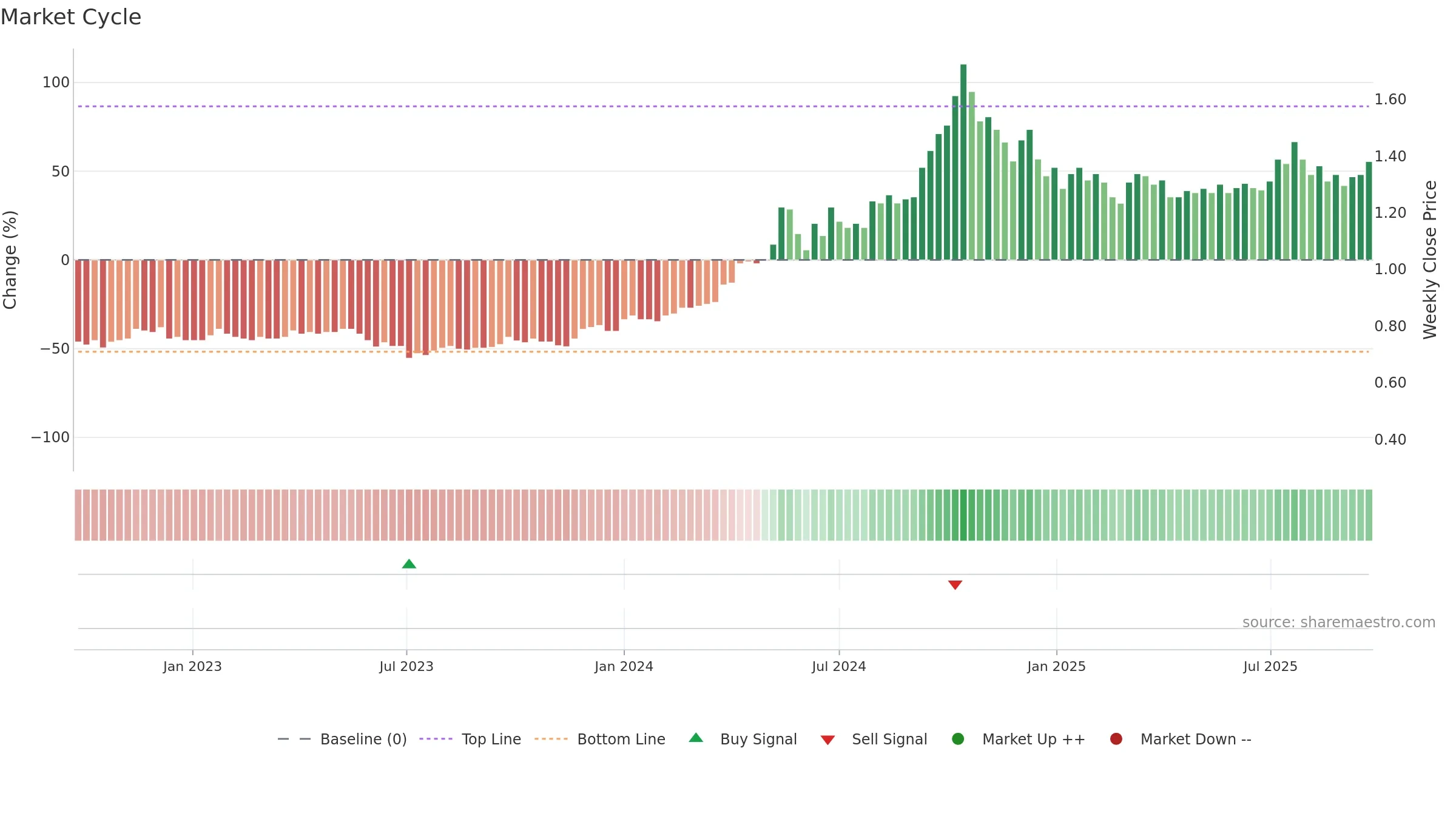The image size is (1456, 819).
Task: Click the 0.80 tick on the right axis
Action: coord(1390,326)
